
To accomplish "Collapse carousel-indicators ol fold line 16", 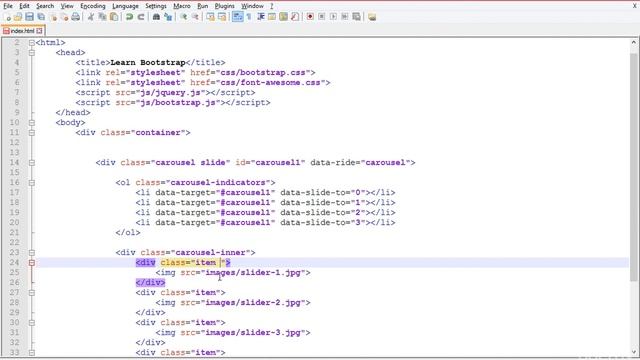I will point(31,182).
